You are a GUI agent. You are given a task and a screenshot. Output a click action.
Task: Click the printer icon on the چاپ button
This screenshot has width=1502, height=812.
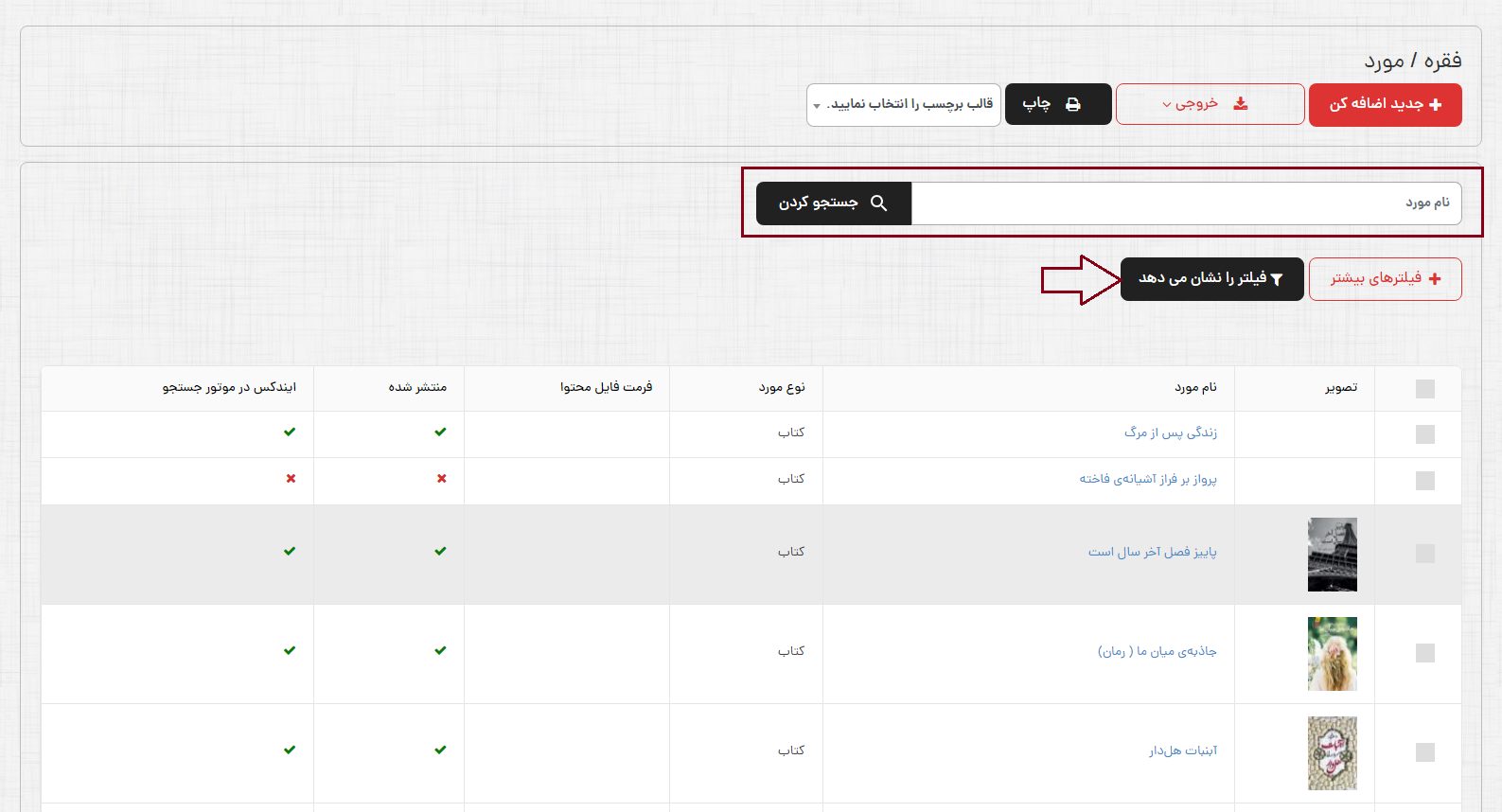pos(1073,104)
